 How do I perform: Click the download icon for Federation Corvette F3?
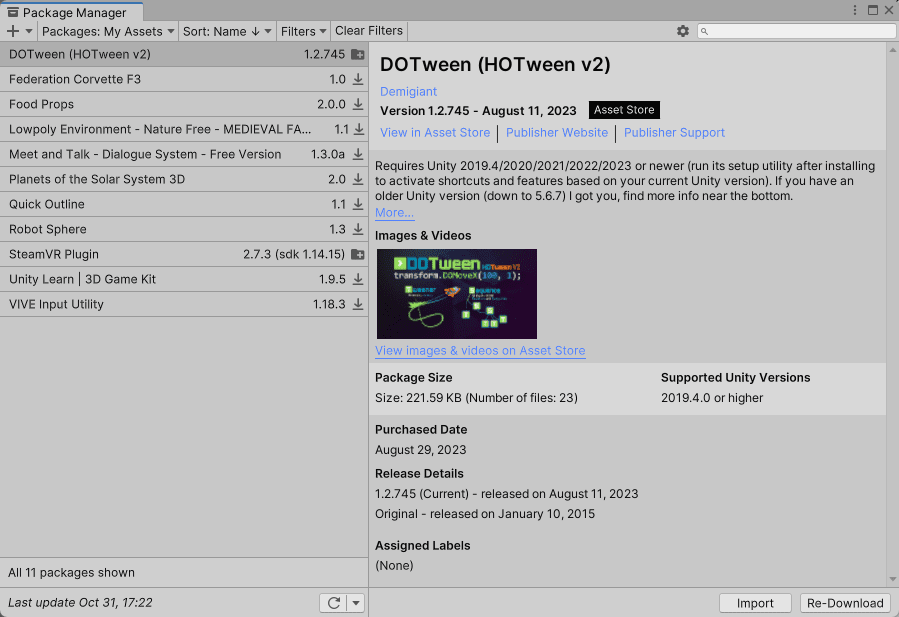[x=357, y=79]
